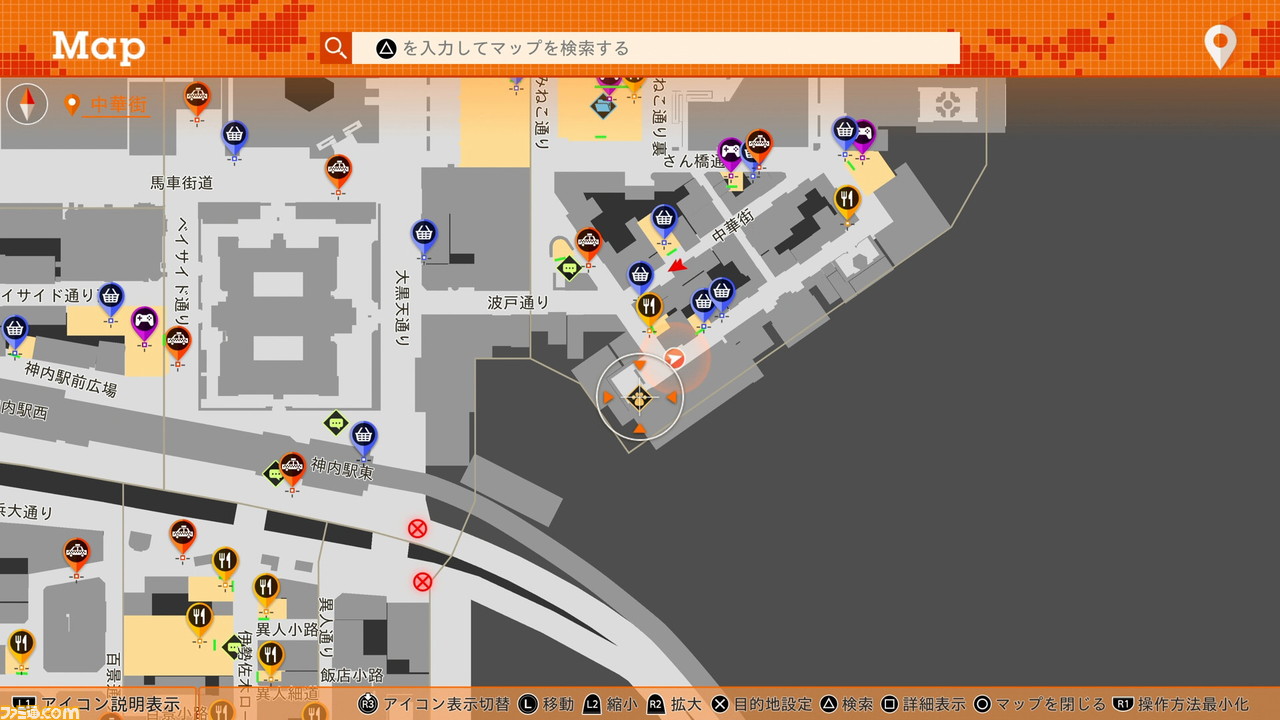
Task: Click the 異人小路 street label
Action: click(x=287, y=629)
